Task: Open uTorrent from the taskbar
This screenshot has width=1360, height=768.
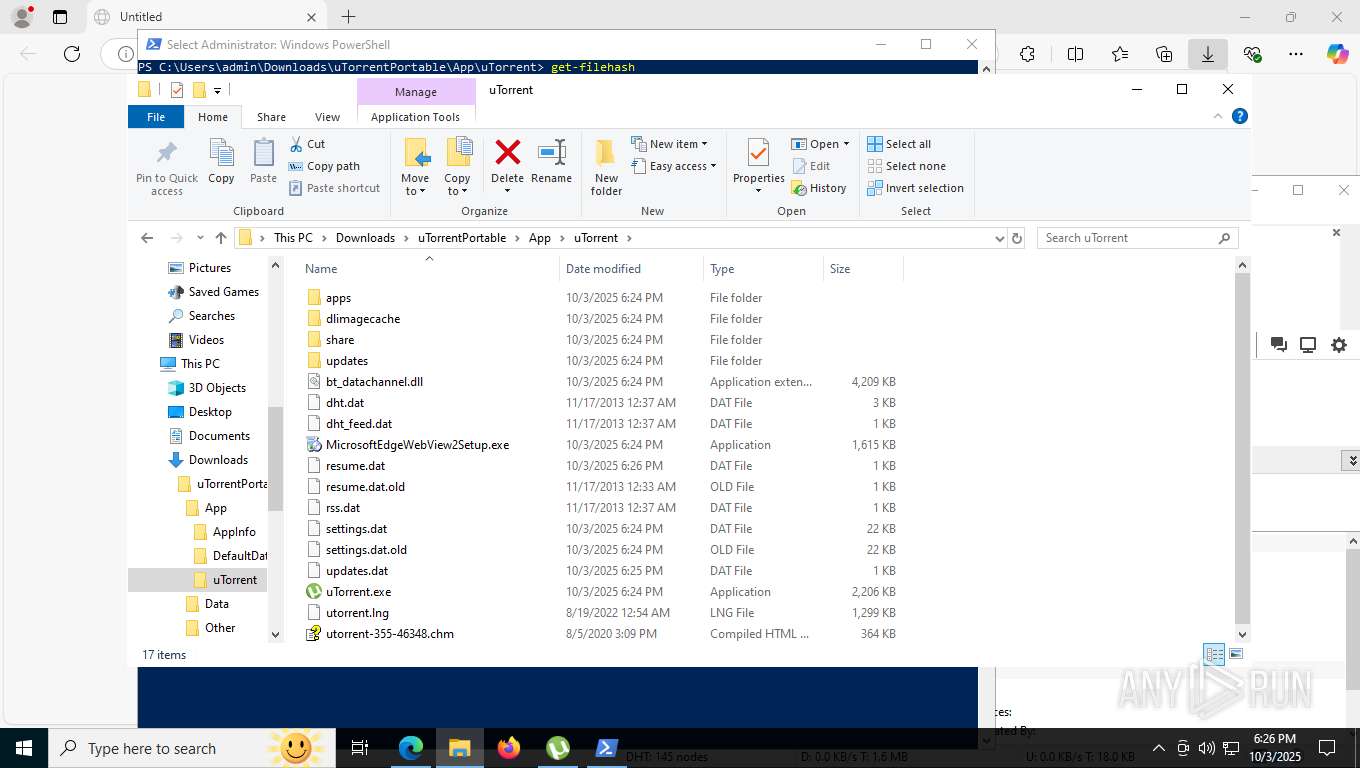Action: click(x=558, y=748)
